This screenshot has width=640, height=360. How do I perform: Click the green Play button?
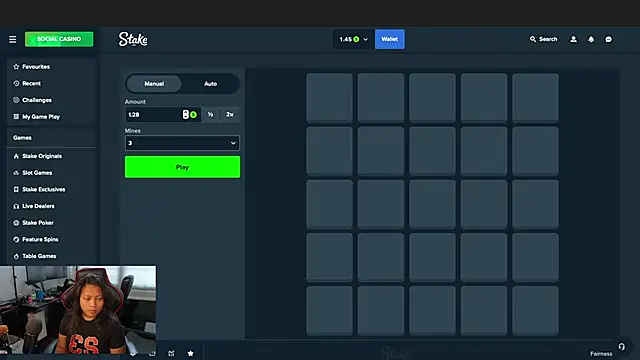click(x=182, y=167)
